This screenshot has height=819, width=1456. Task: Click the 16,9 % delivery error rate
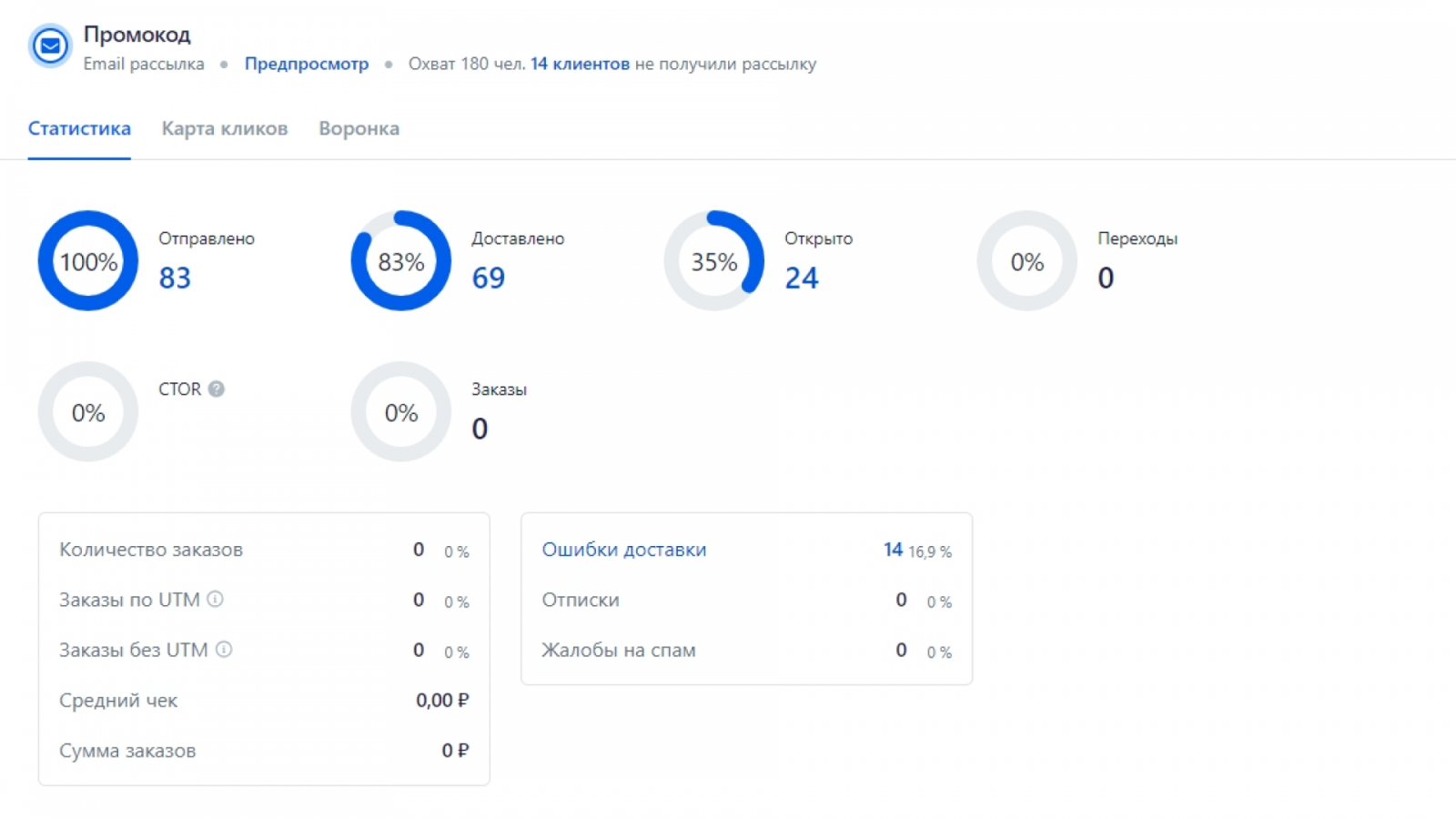[x=930, y=551]
